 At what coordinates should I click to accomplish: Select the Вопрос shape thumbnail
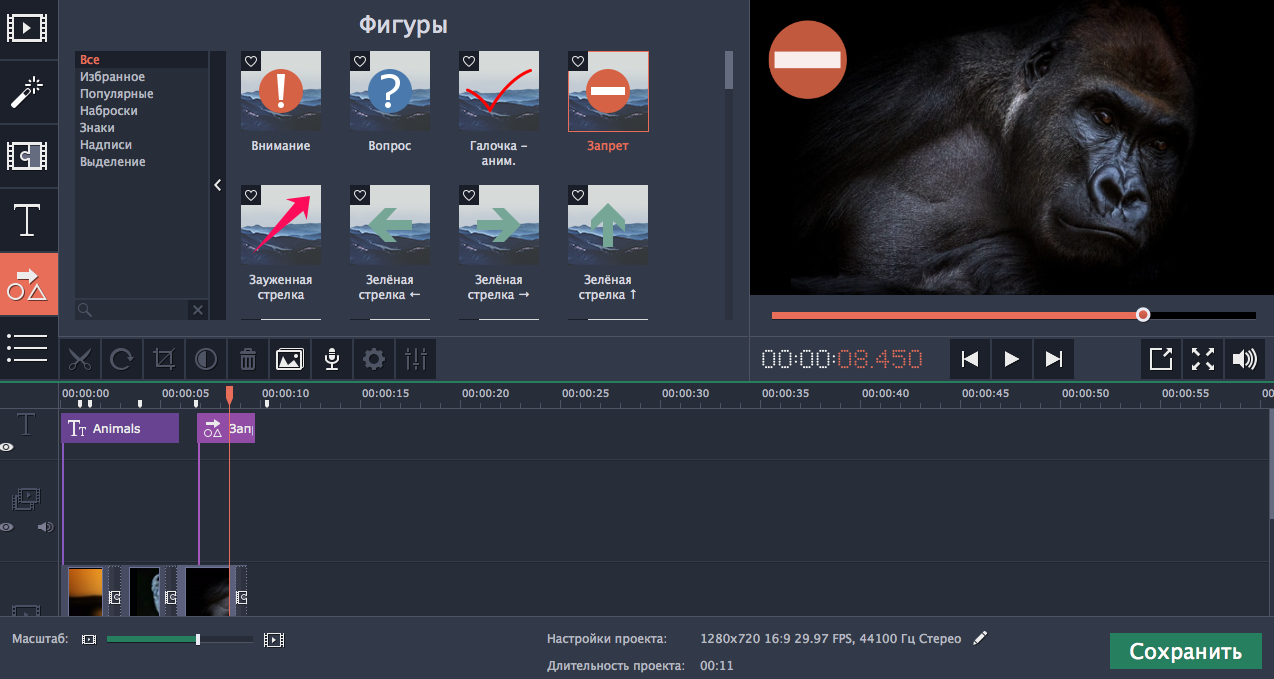pyautogui.click(x=390, y=91)
